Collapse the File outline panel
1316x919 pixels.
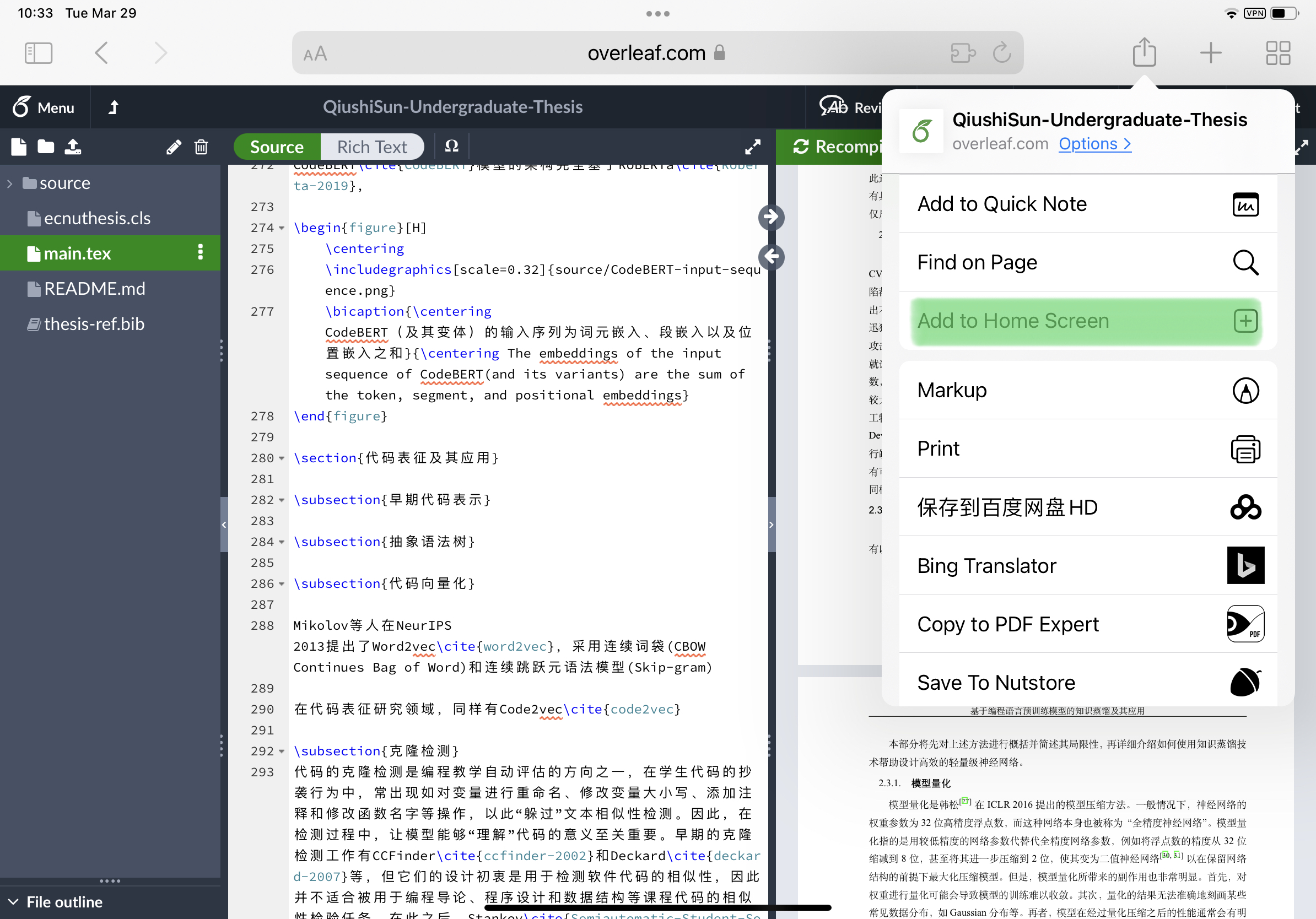[13, 901]
